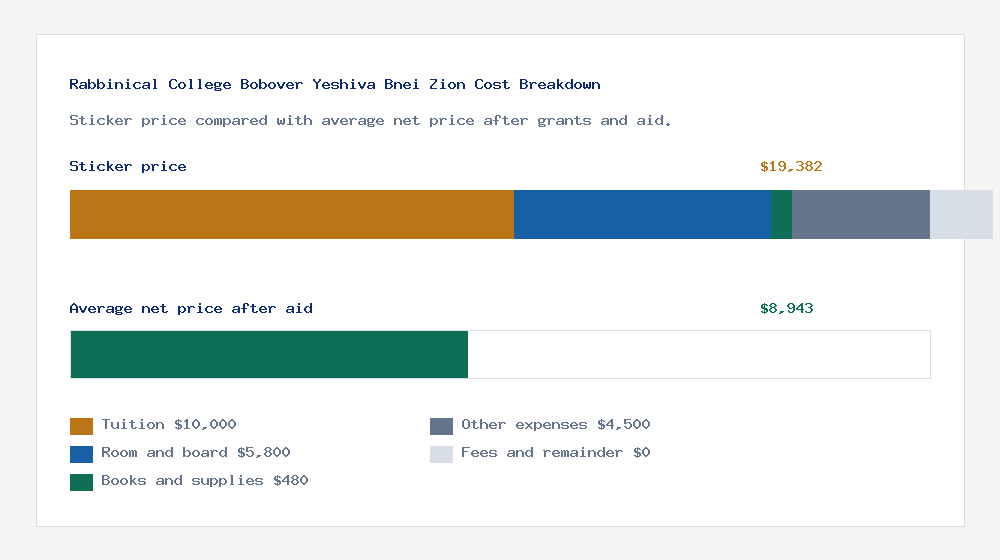Select the thin green books segment
This screenshot has height=560, width=1000.
(781, 214)
